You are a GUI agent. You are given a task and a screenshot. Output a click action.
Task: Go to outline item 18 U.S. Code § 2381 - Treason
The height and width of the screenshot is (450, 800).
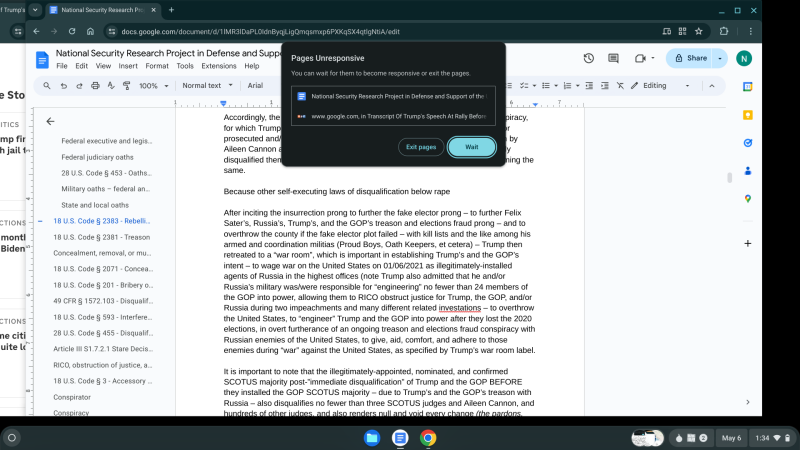click(x=102, y=237)
